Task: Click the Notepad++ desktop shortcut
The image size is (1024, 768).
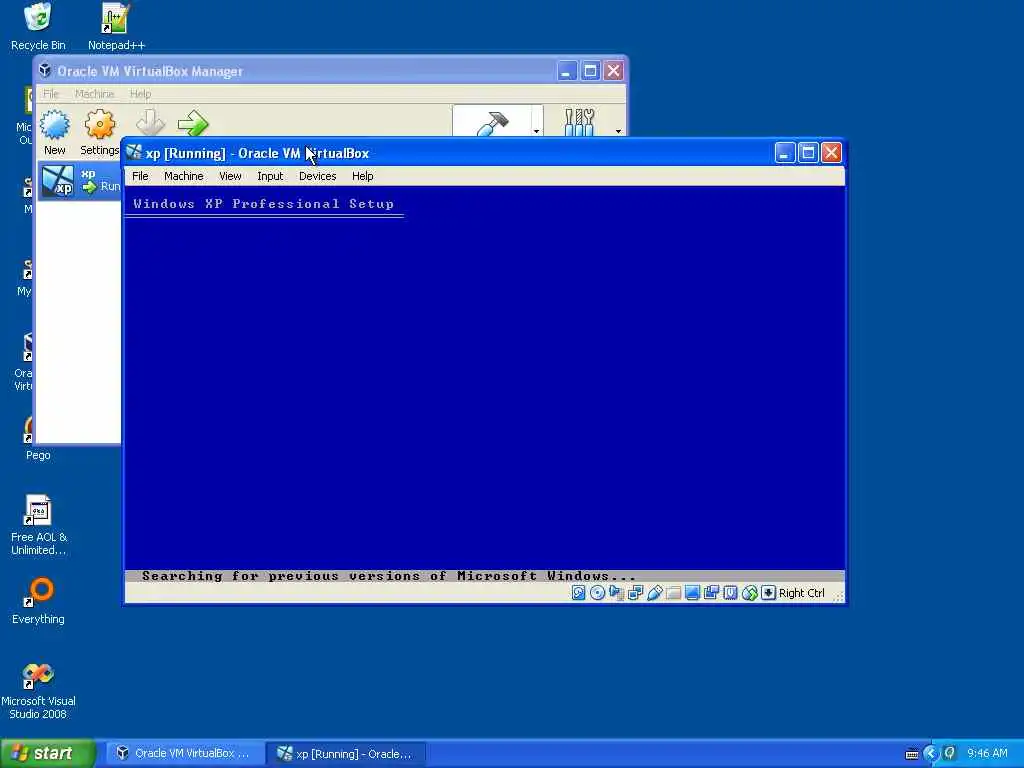Action: (116, 27)
